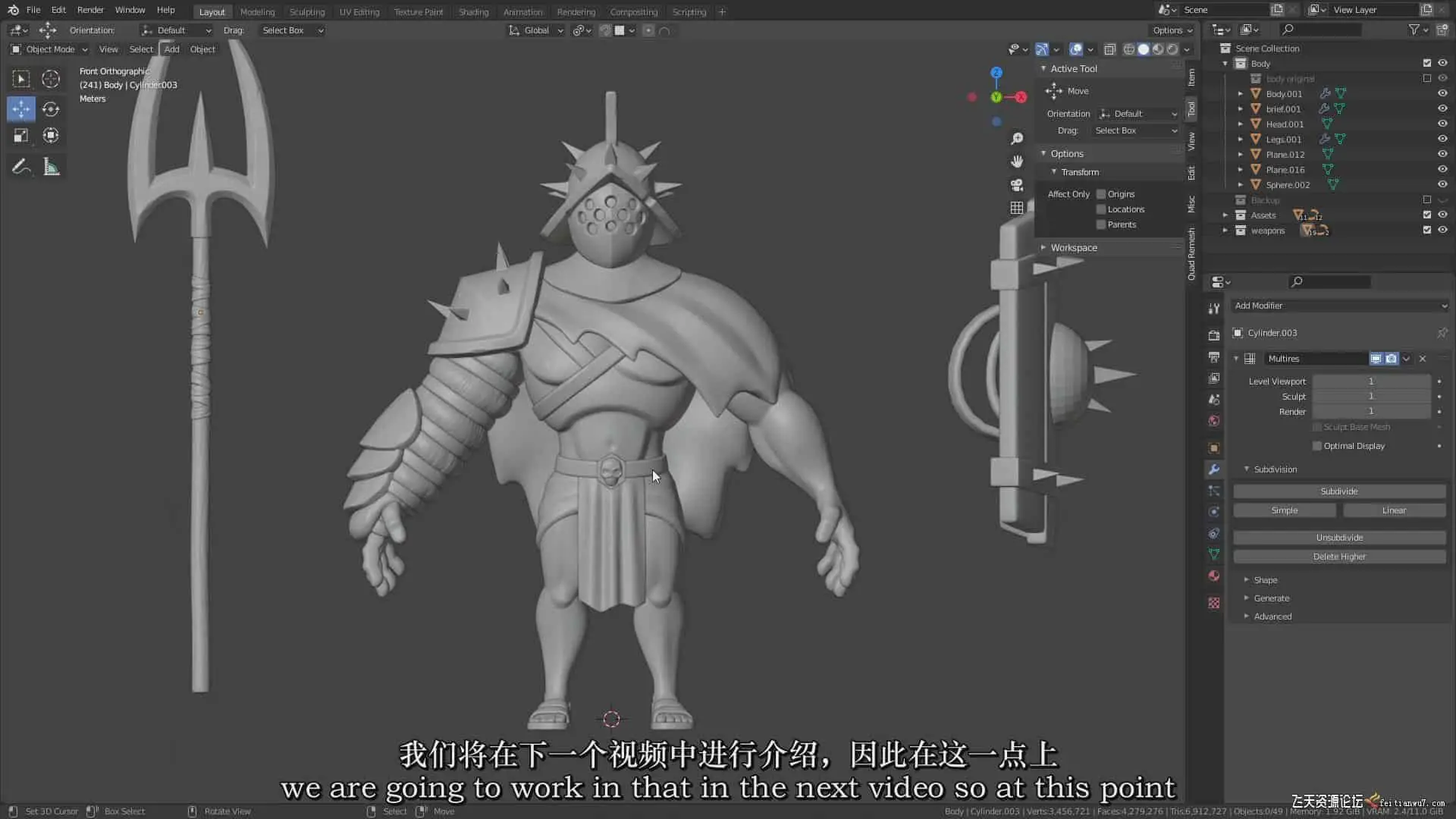Image resolution: width=1456 pixels, height=819 pixels.
Task: Click the Delete Higher button
Action: click(x=1338, y=557)
